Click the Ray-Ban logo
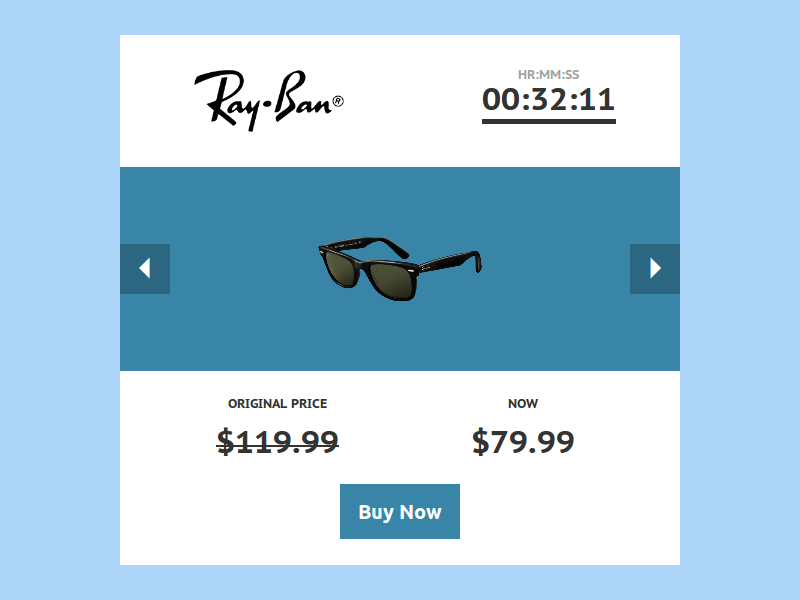This screenshot has height=600, width=800. [x=268, y=101]
